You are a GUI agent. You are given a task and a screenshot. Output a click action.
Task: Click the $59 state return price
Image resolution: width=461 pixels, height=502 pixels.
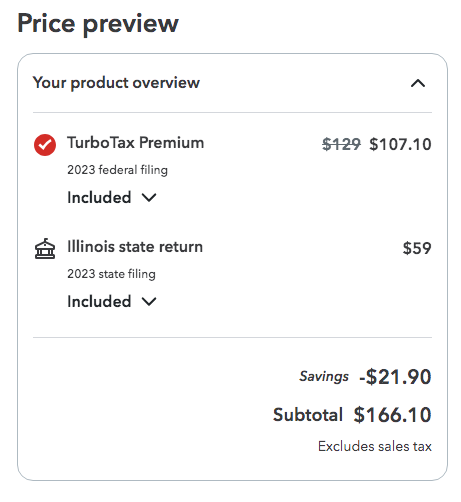[x=417, y=248]
